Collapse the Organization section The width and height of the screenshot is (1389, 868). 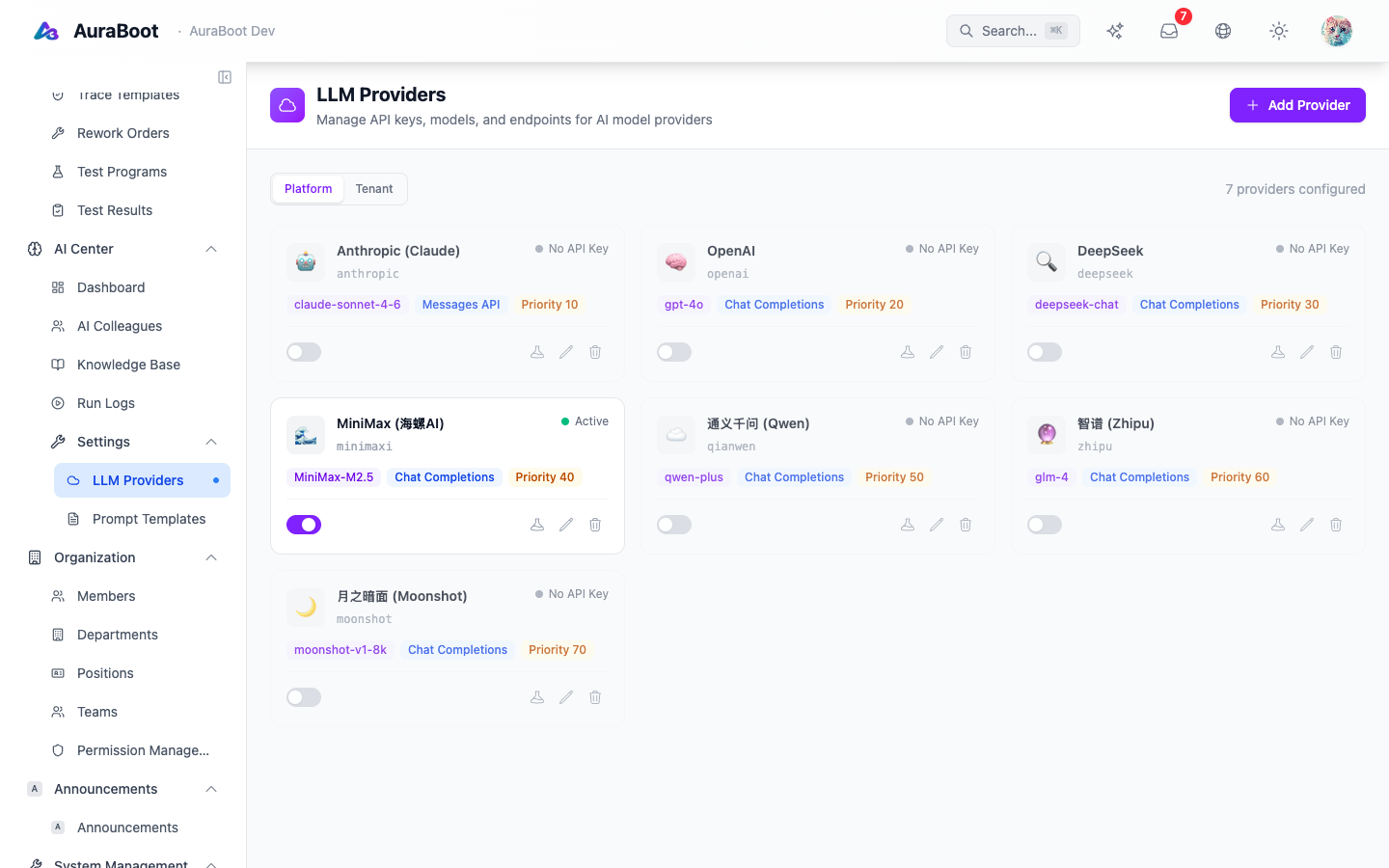coord(211,557)
